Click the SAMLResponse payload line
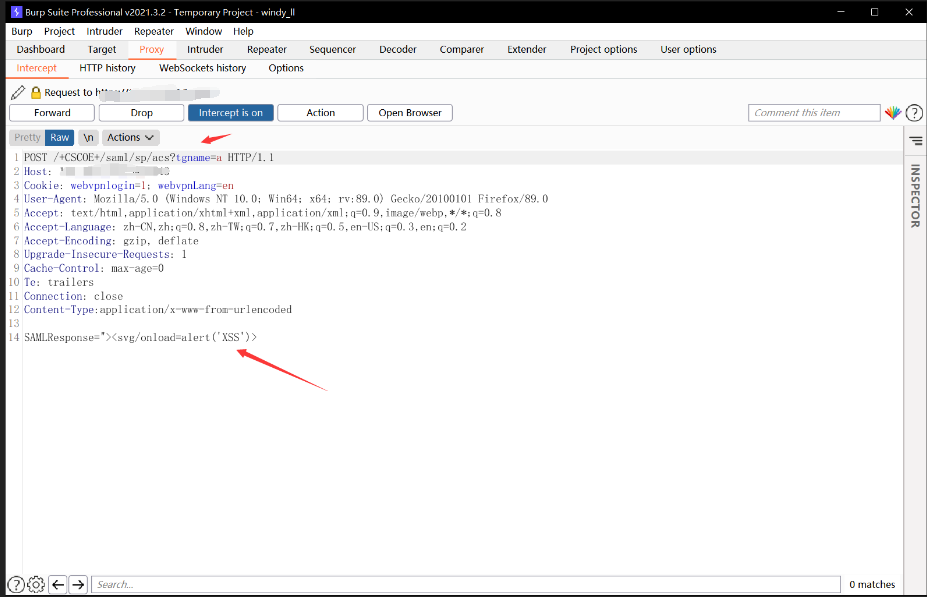Image resolution: width=927 pixels, height=597 pixels. coord(141,338)
